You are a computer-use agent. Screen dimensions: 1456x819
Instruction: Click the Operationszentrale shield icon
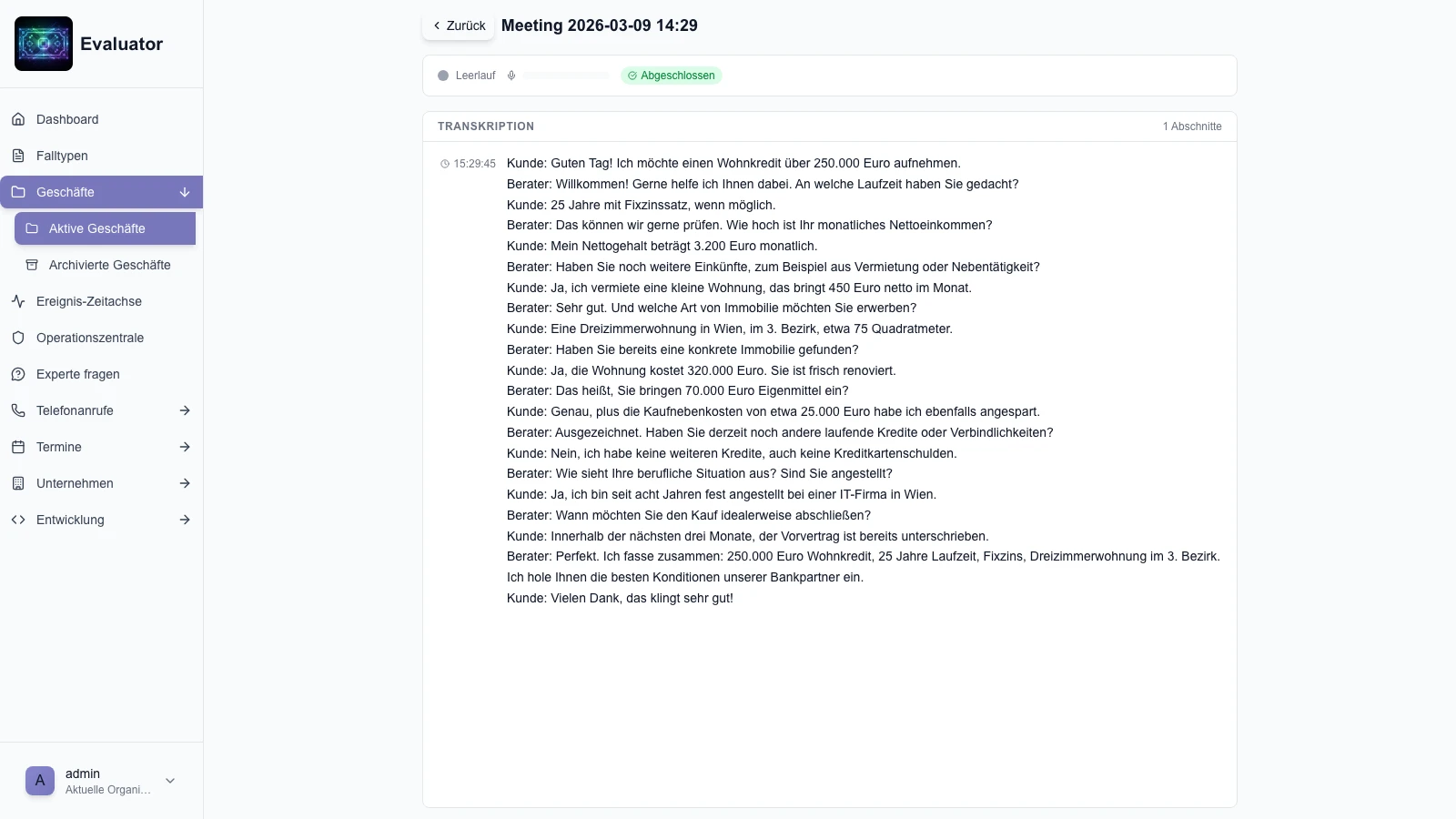18,338
